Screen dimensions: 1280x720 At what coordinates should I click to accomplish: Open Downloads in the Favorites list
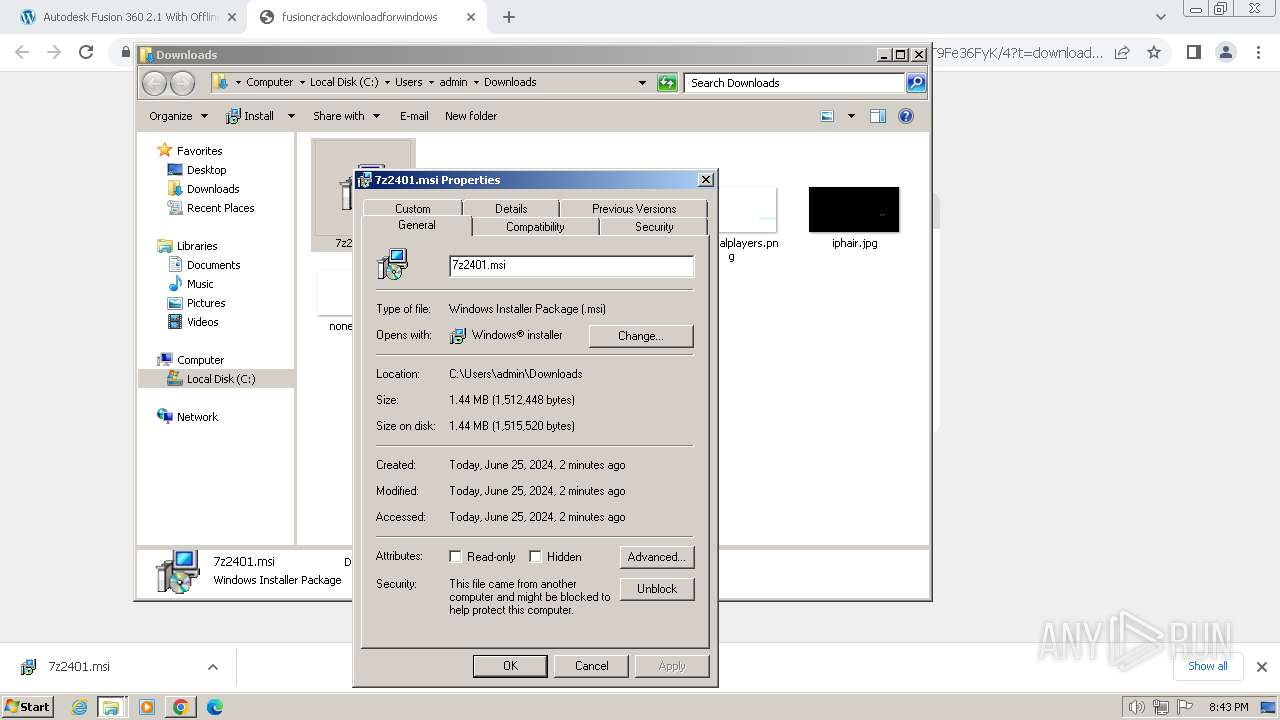pos(204,189)
